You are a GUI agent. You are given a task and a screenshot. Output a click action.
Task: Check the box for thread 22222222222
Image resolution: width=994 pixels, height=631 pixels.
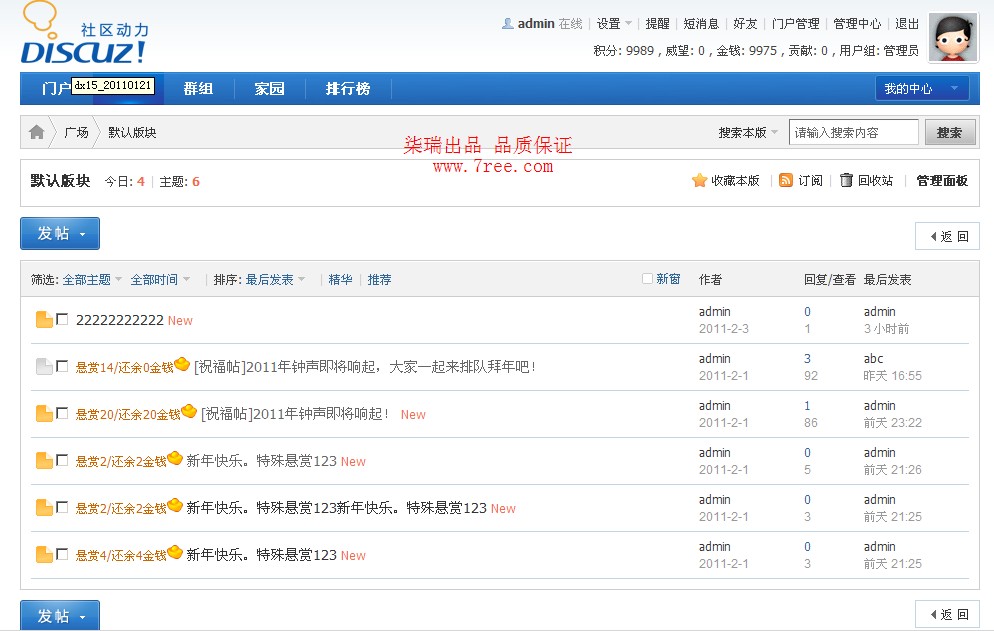(62, 319)
